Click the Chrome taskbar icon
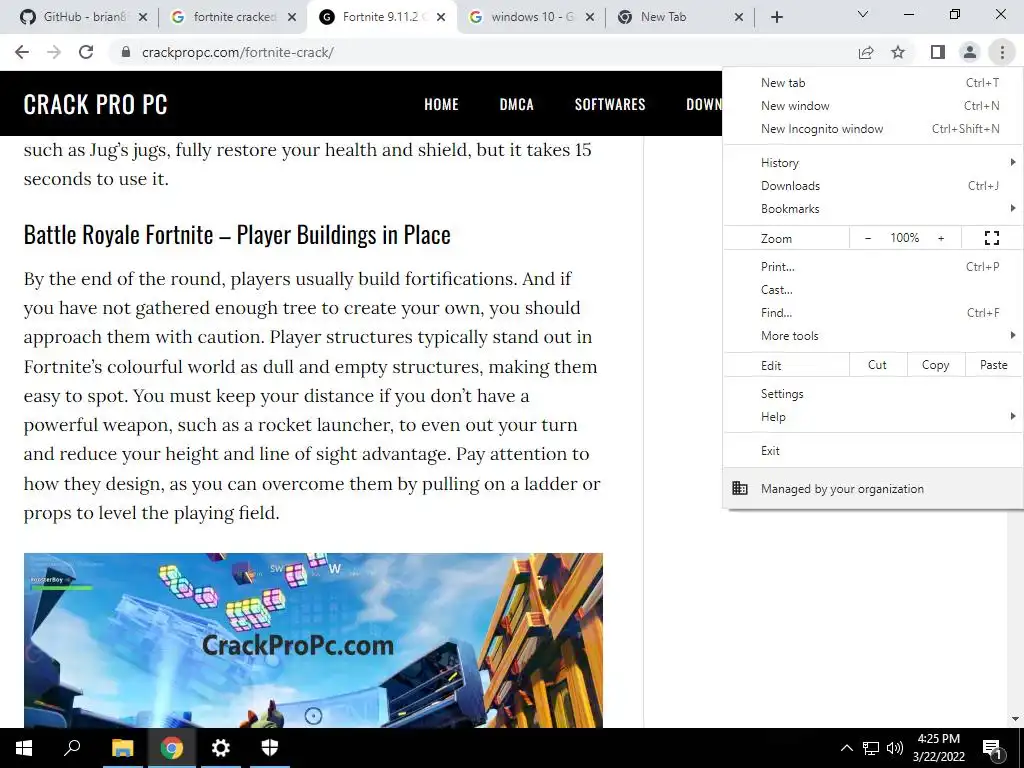The width and height of the screenshot is (1024, 768). click(x=172, y=748)
